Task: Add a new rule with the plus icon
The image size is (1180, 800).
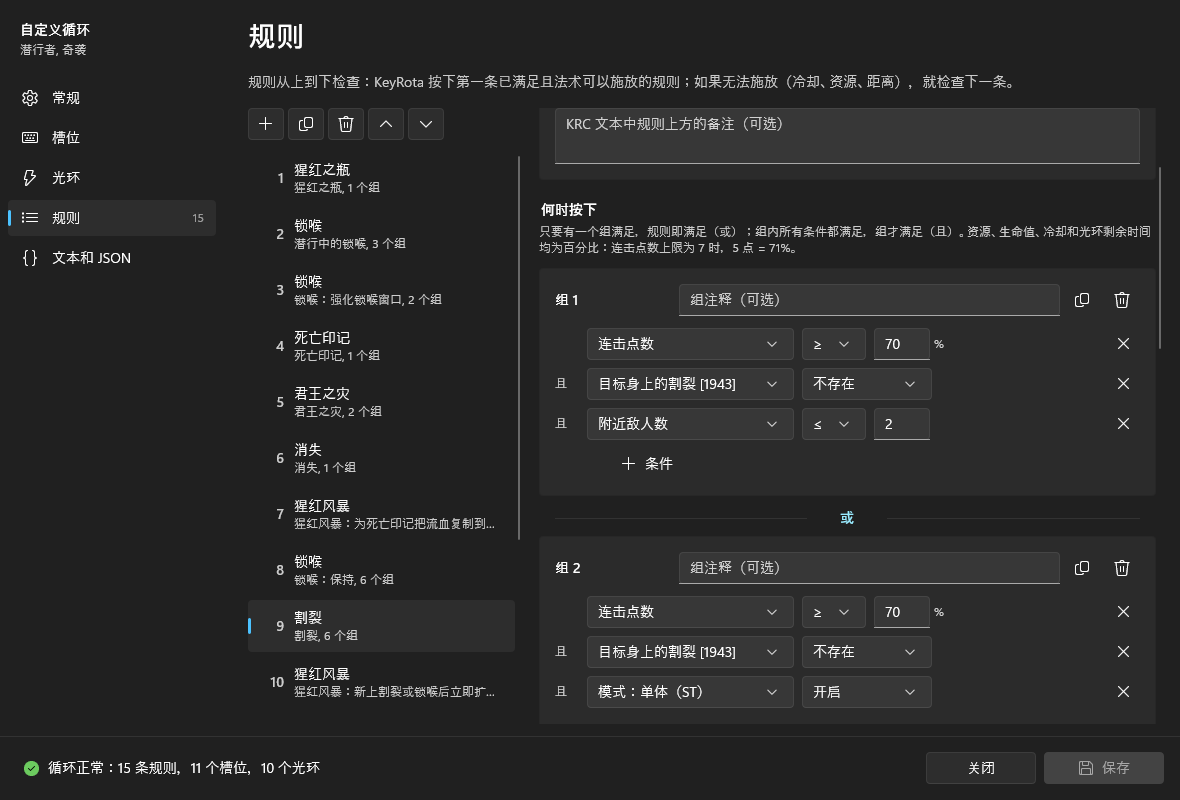Action: (266, 124)
